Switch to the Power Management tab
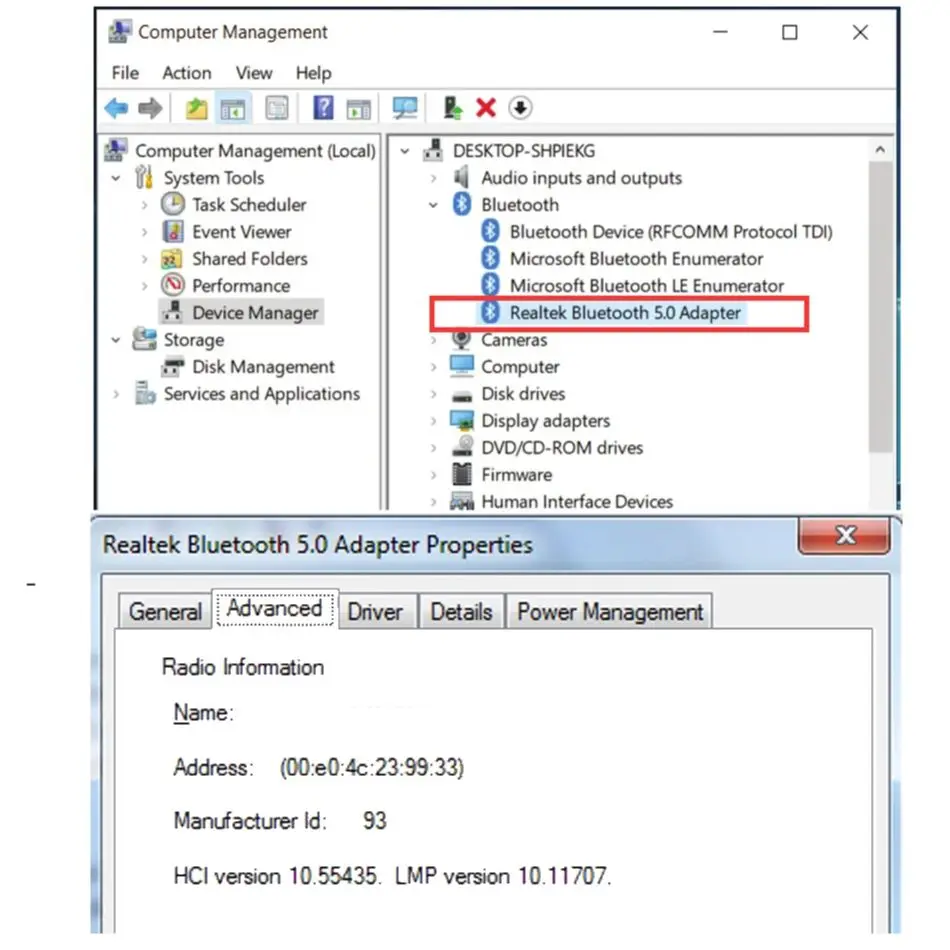 (x=610, y=611)
